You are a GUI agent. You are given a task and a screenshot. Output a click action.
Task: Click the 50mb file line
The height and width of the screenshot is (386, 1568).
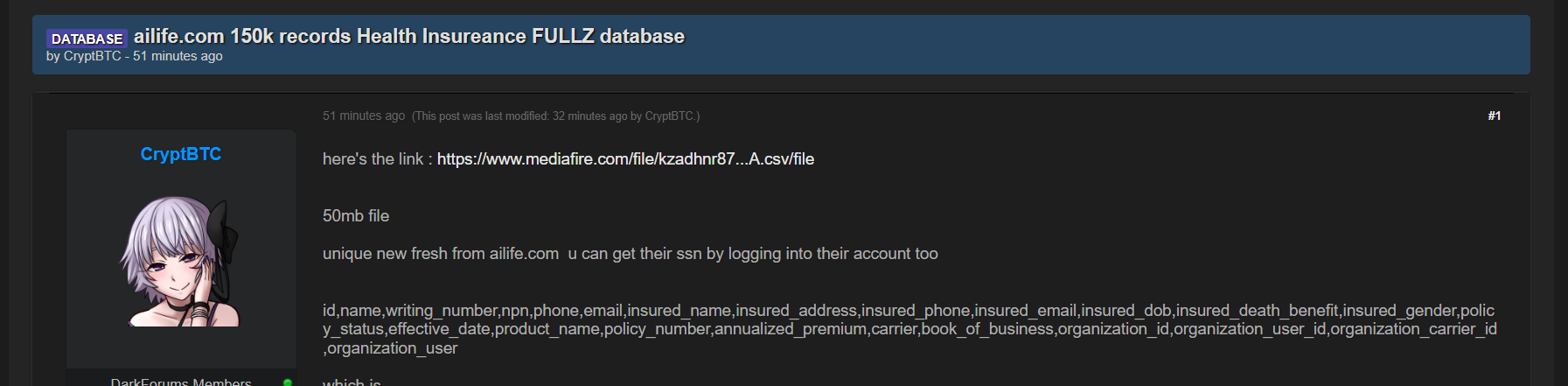(x=355, y=216)
